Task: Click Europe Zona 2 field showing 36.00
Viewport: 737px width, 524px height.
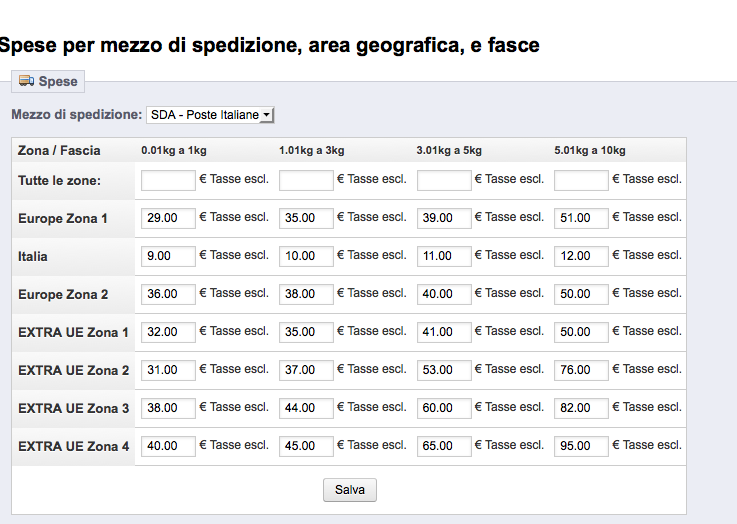Action: click(168, 294)
